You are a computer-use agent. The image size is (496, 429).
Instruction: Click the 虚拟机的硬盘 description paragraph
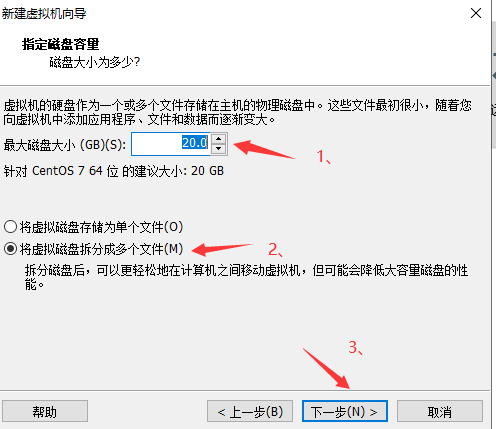pos(237,112)
